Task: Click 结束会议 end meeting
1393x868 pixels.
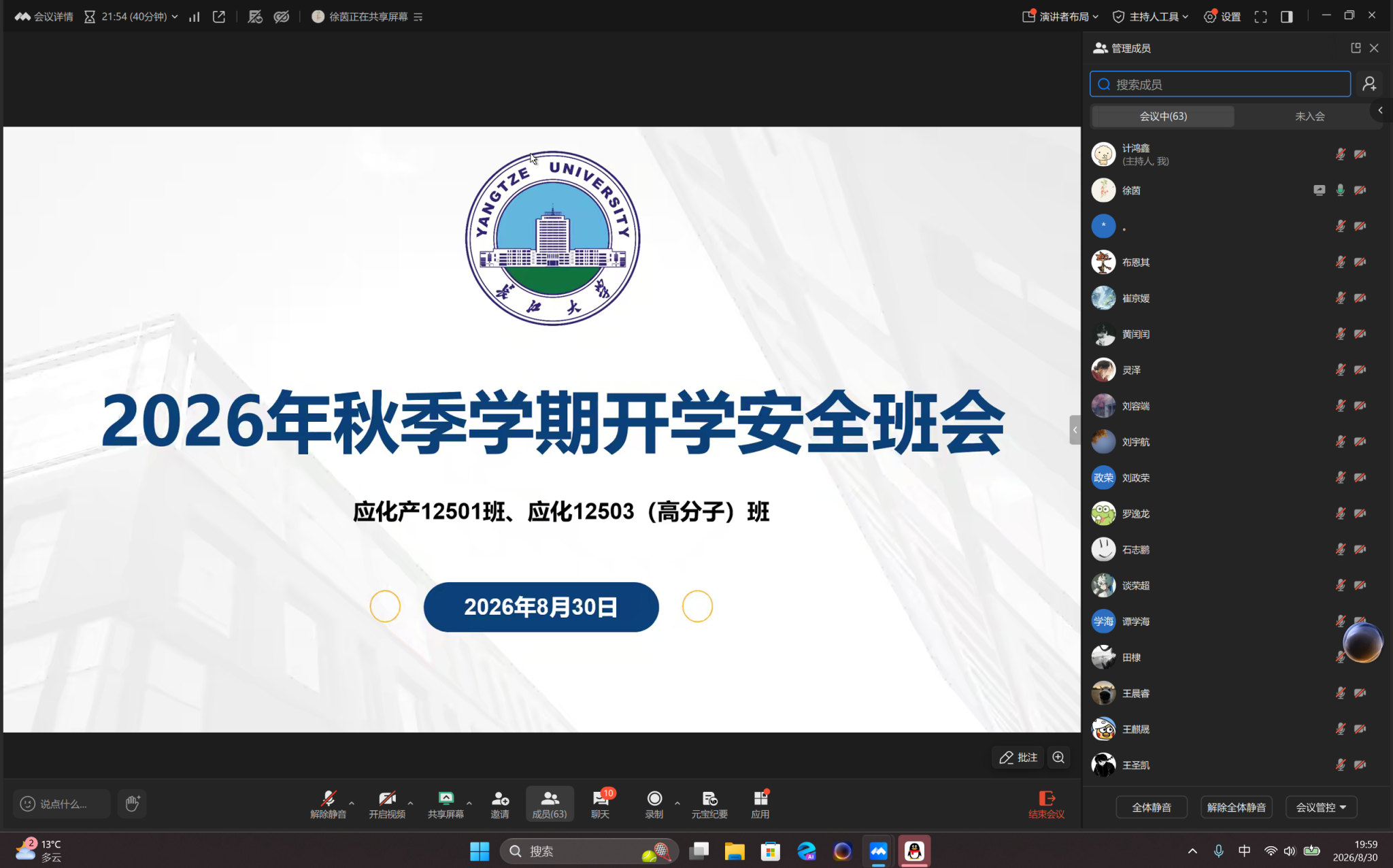Action: tap(1046, 804)
